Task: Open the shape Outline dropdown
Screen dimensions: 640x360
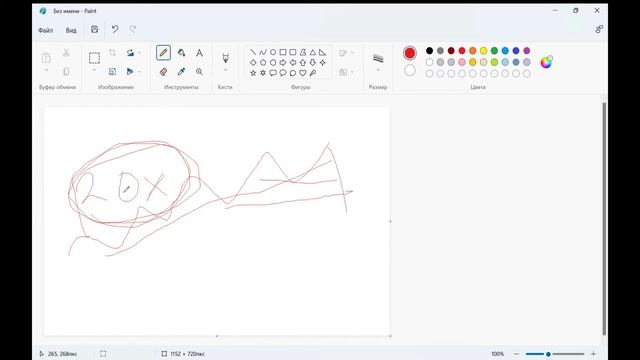Action: (352, 53)
